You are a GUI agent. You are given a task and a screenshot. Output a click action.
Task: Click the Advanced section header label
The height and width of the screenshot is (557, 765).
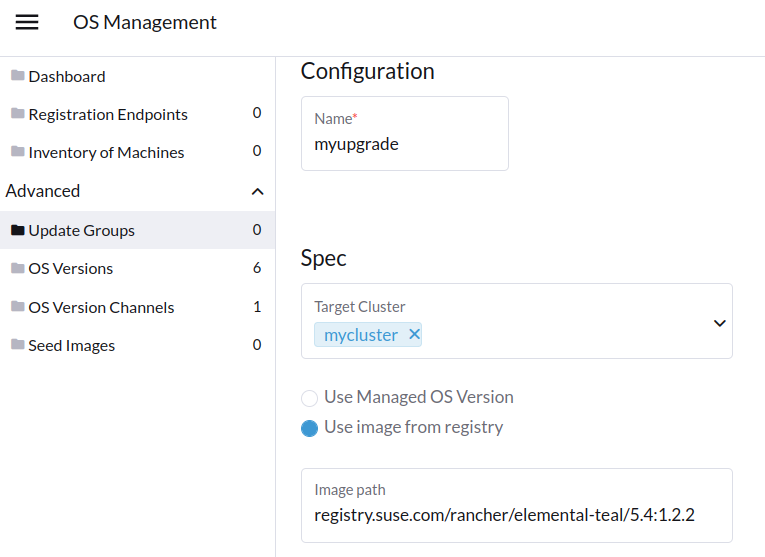(43, 191)
